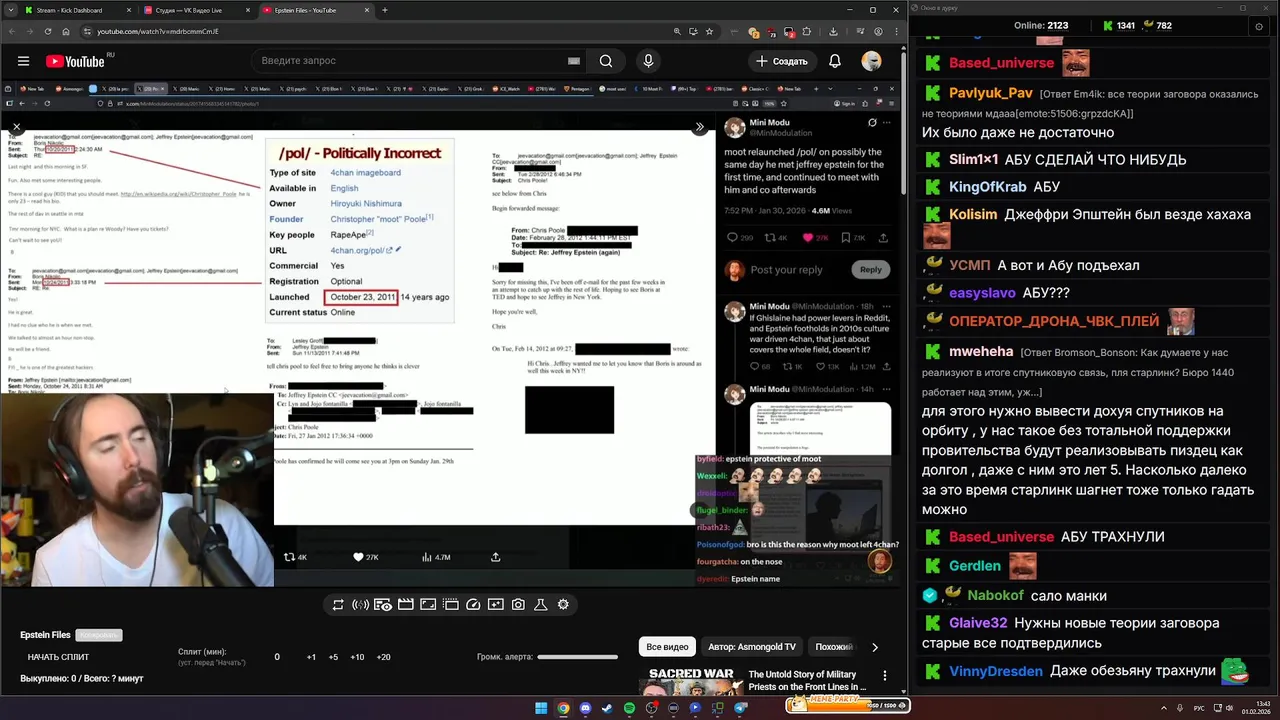The image size is (1280, 720).
Task: Open the Windows Start button
Action: (541, 708)
